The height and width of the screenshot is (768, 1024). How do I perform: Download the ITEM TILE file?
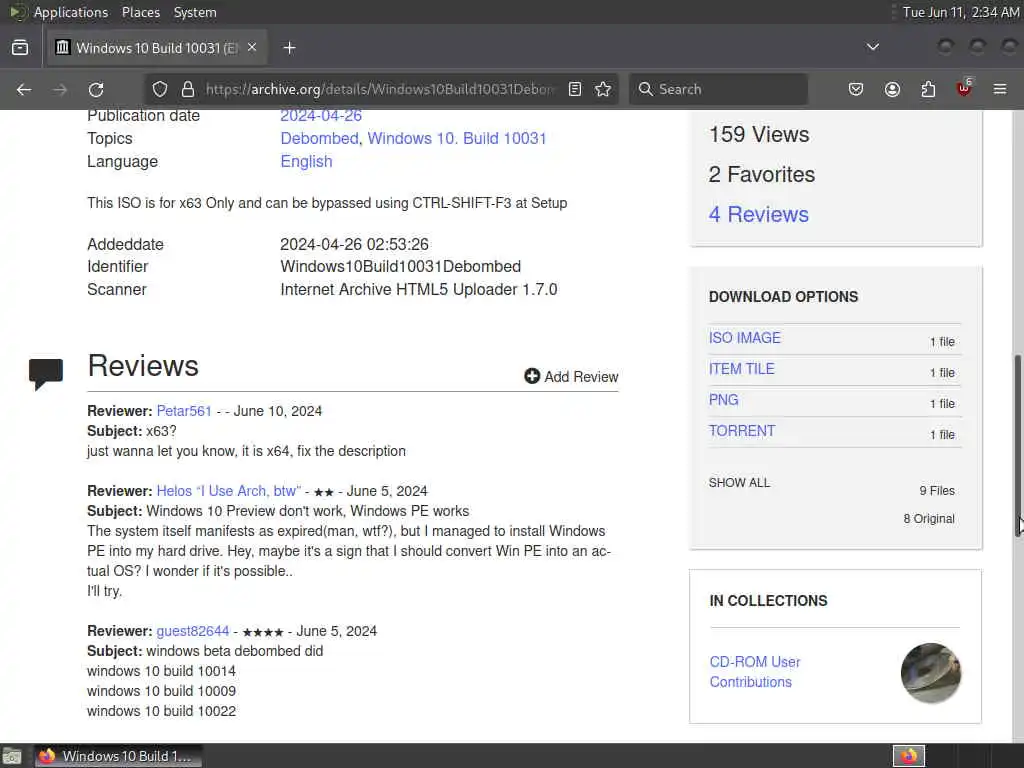[742, 369]
